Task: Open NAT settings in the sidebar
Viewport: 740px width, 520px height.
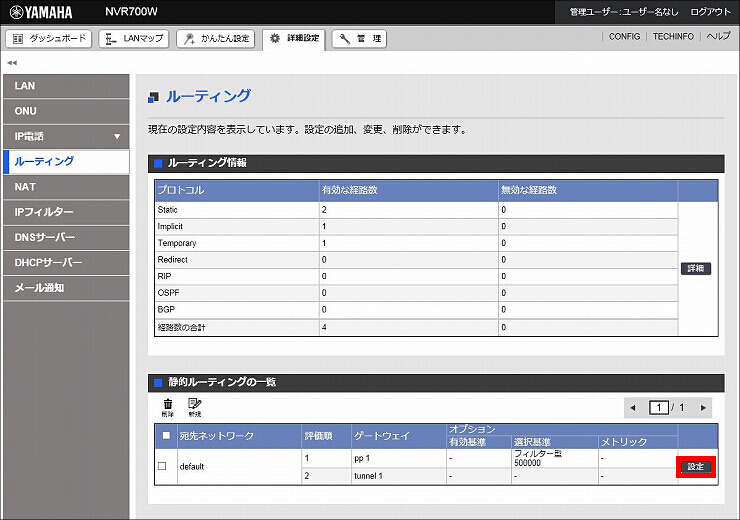Action: click(x=66, y=187)
